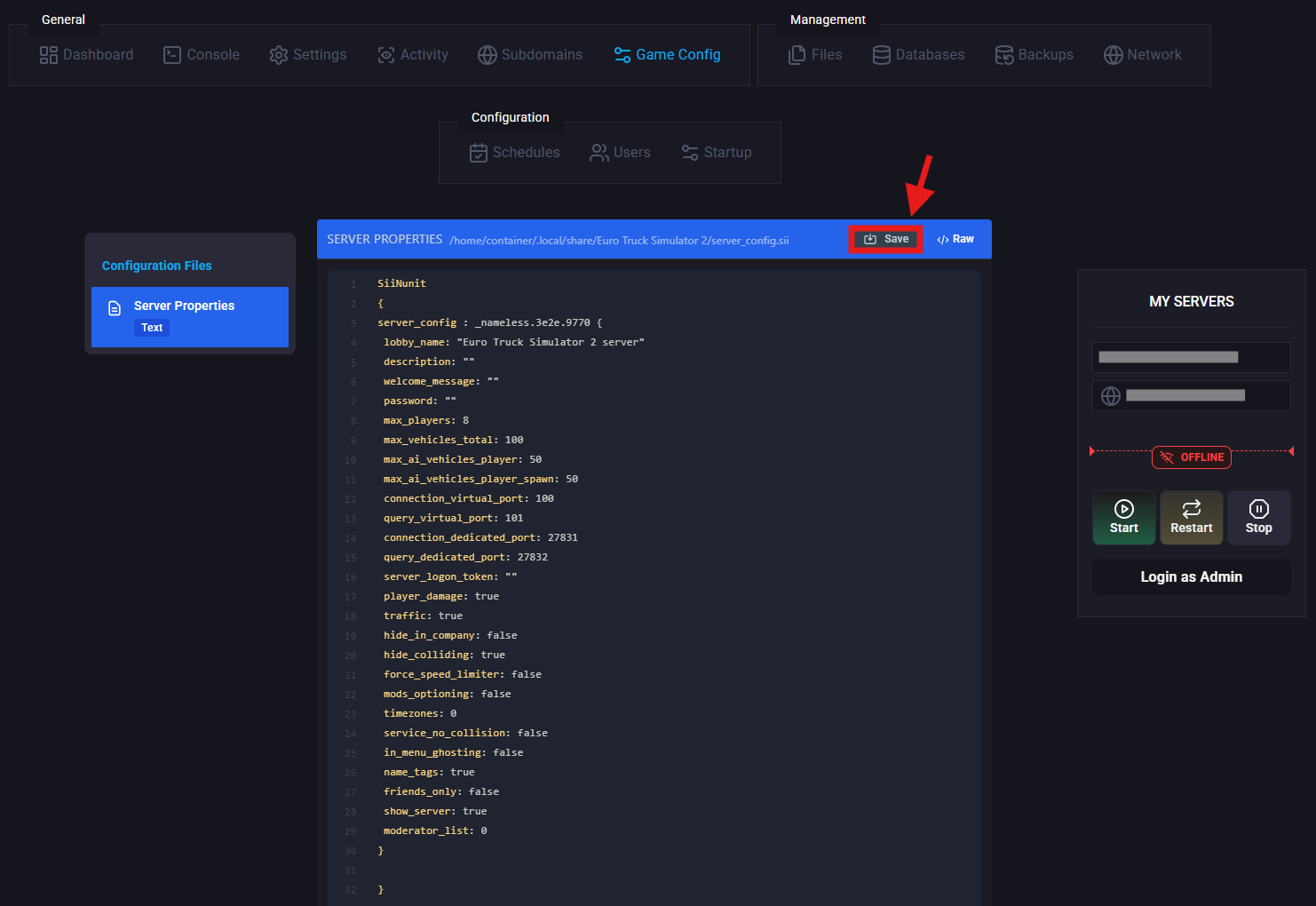
Task: Click the first redacted server field
Action: [1192, 357]
